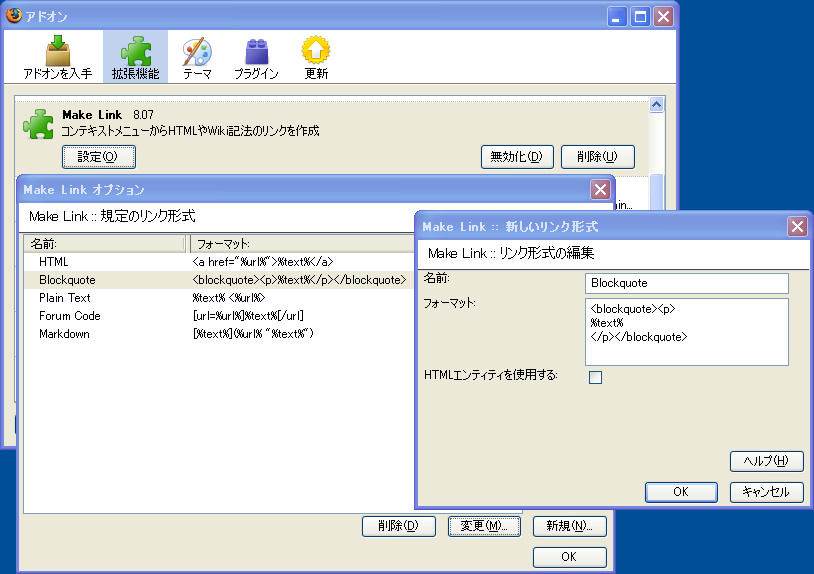814x574 pixels.
Task: Click the 無効化(D) disable button
Action: [x=517, y=157]
